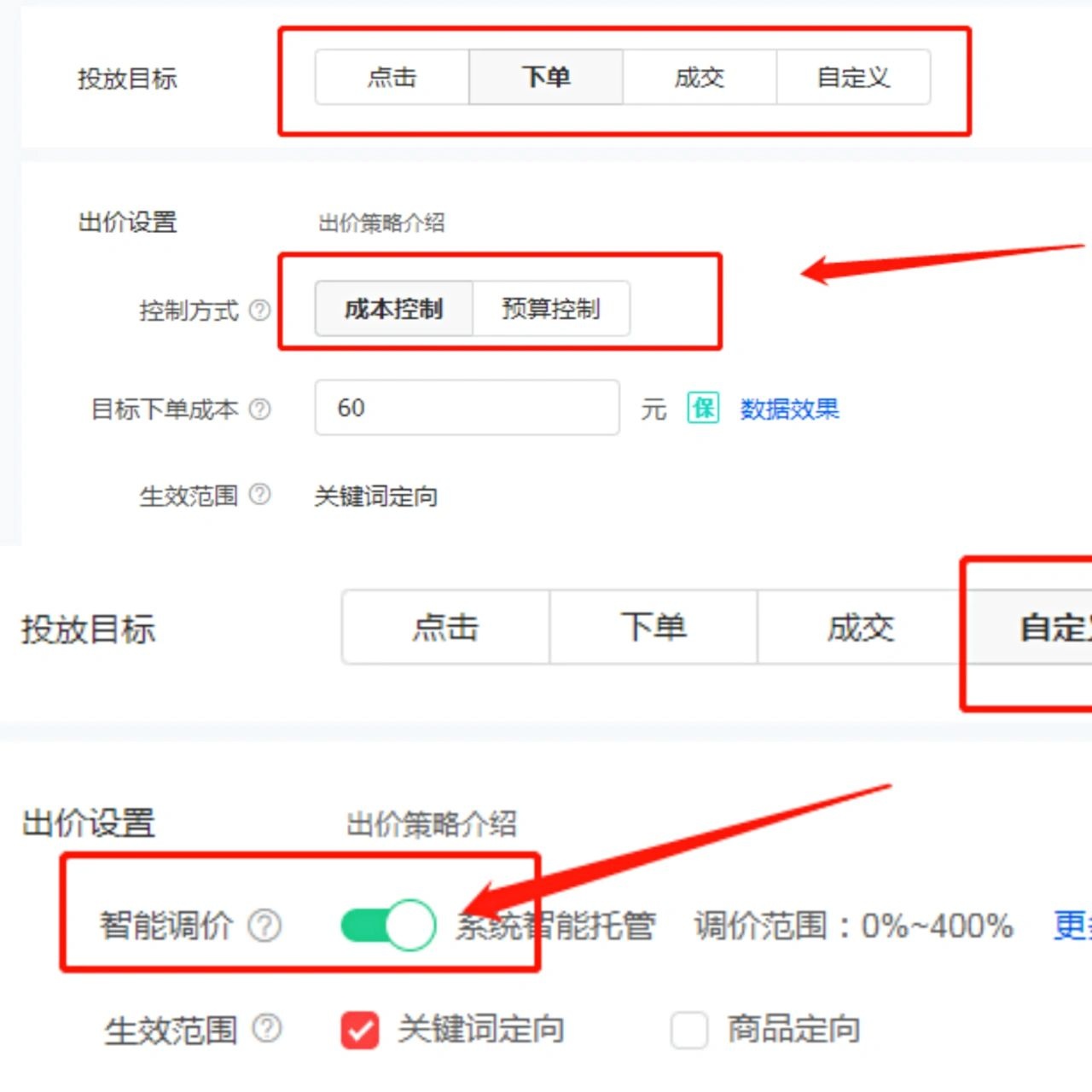This screenshot has height=1092, width=1092.
Task: Open 生效范围 help icon below 目标下单成本
Action: [x=259, y=494]
